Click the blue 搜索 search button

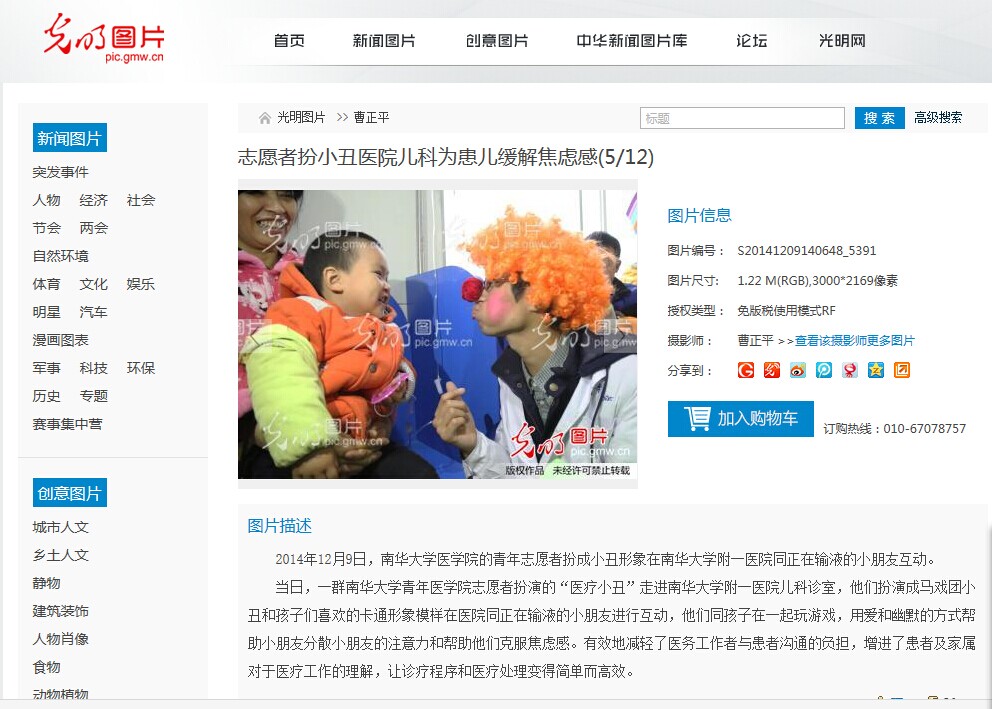(x=879, y=118)
